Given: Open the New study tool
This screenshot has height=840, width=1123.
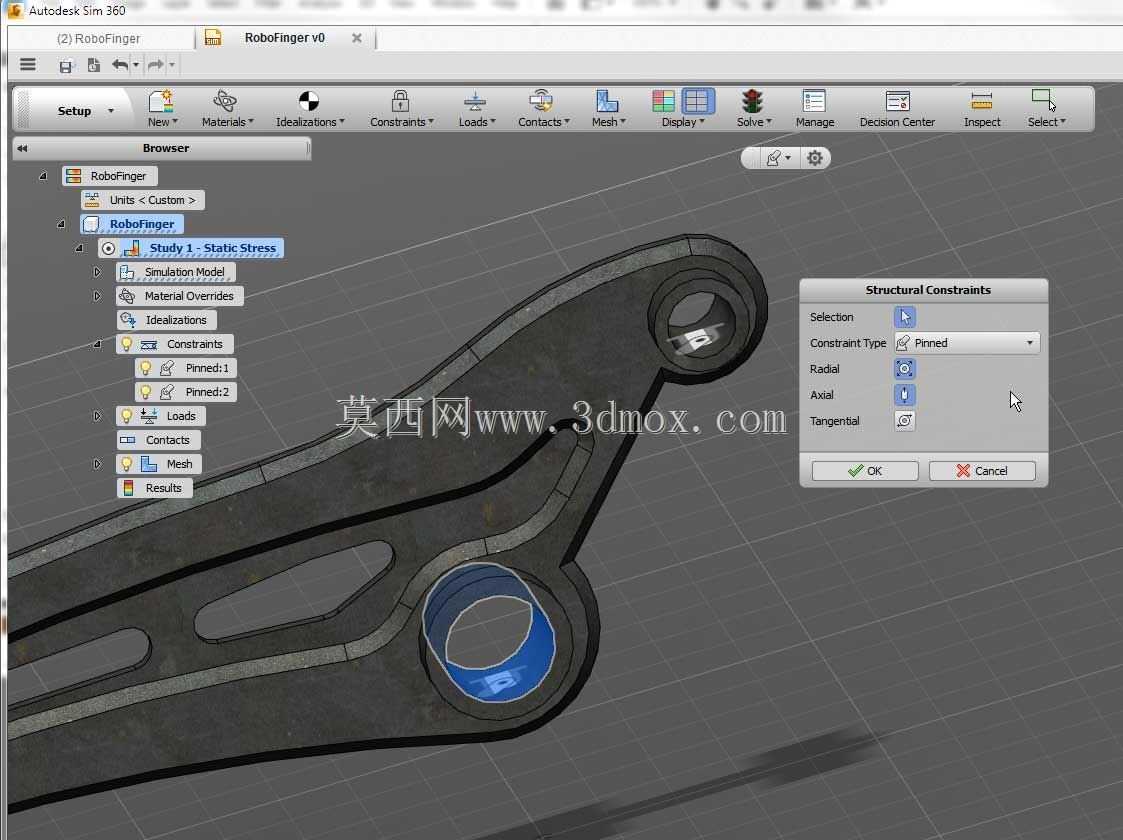Looking at the screenshot, I should point(162,109).
